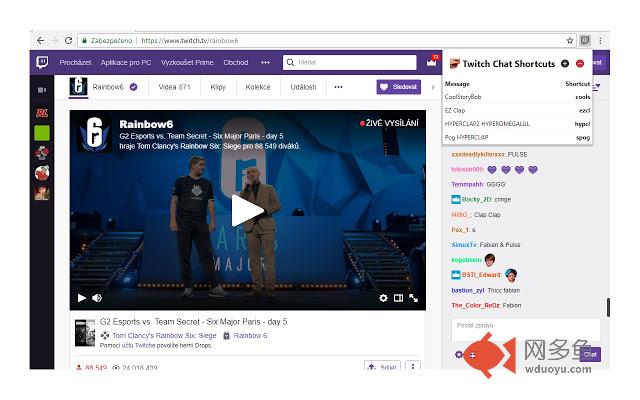Switch the player to fullscreen
The image size is (640, 400).
(x=413, y=298)
